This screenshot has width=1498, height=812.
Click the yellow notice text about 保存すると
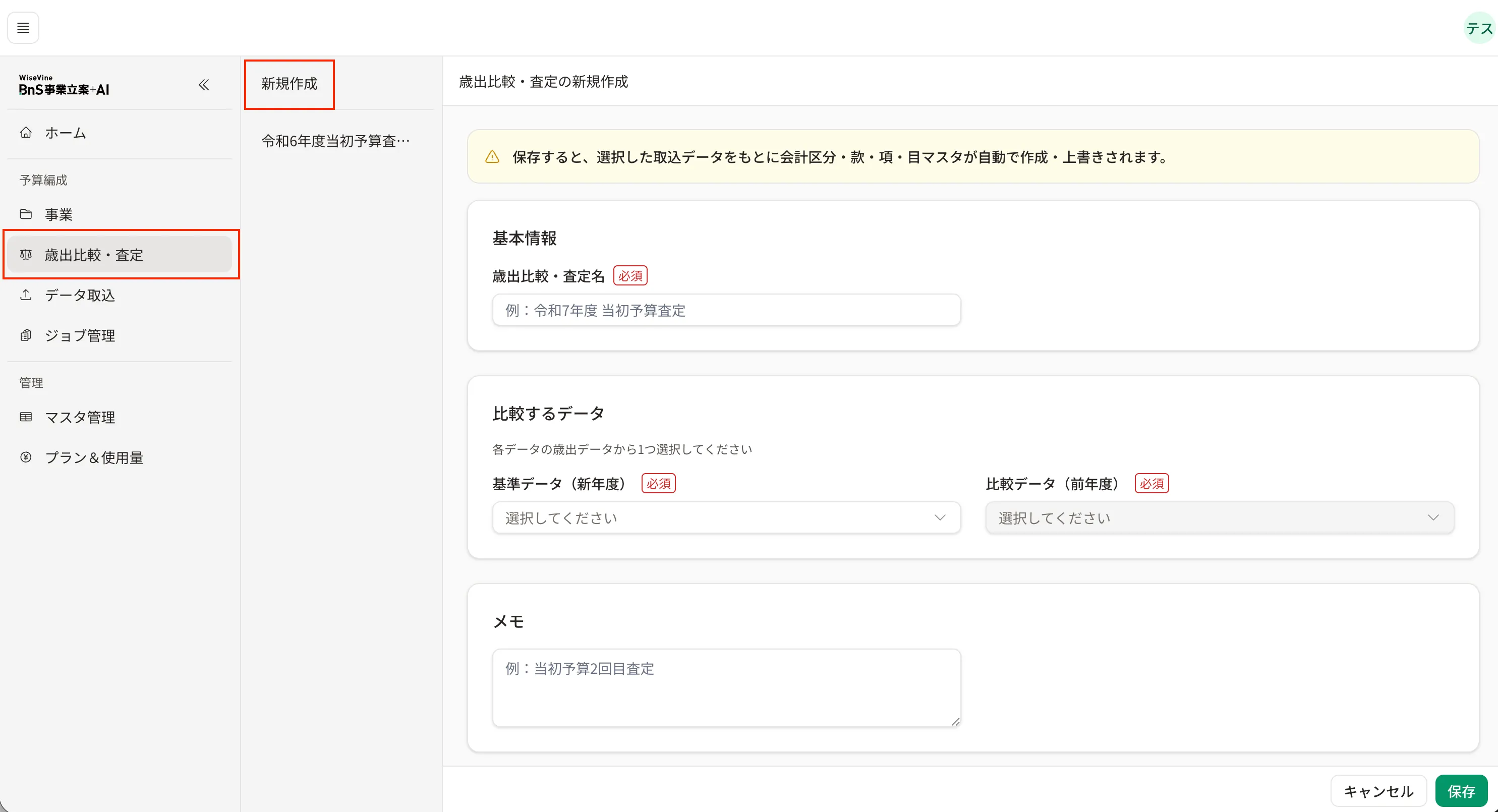(x=841, y=157)
